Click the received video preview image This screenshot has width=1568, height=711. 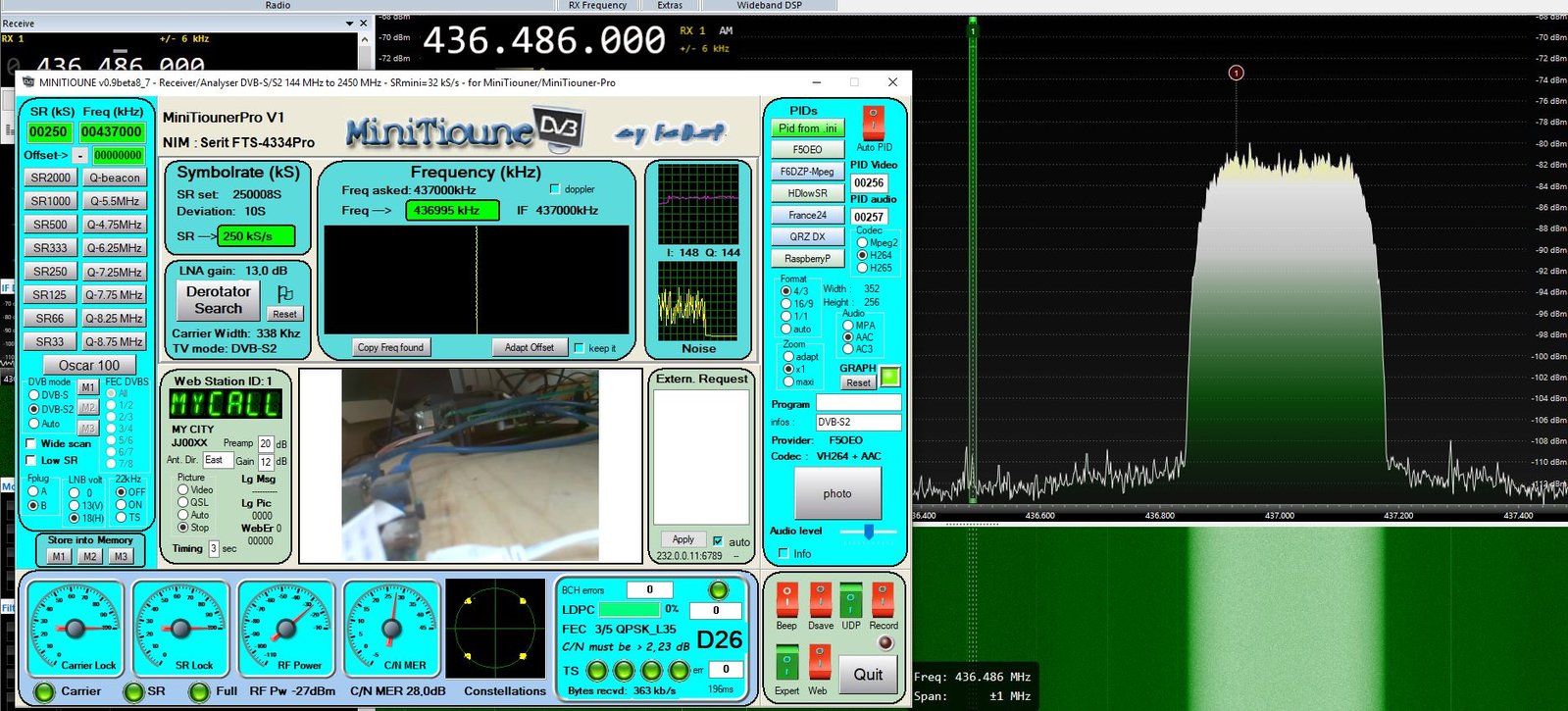pyautogui.click(x=470, y=465)
